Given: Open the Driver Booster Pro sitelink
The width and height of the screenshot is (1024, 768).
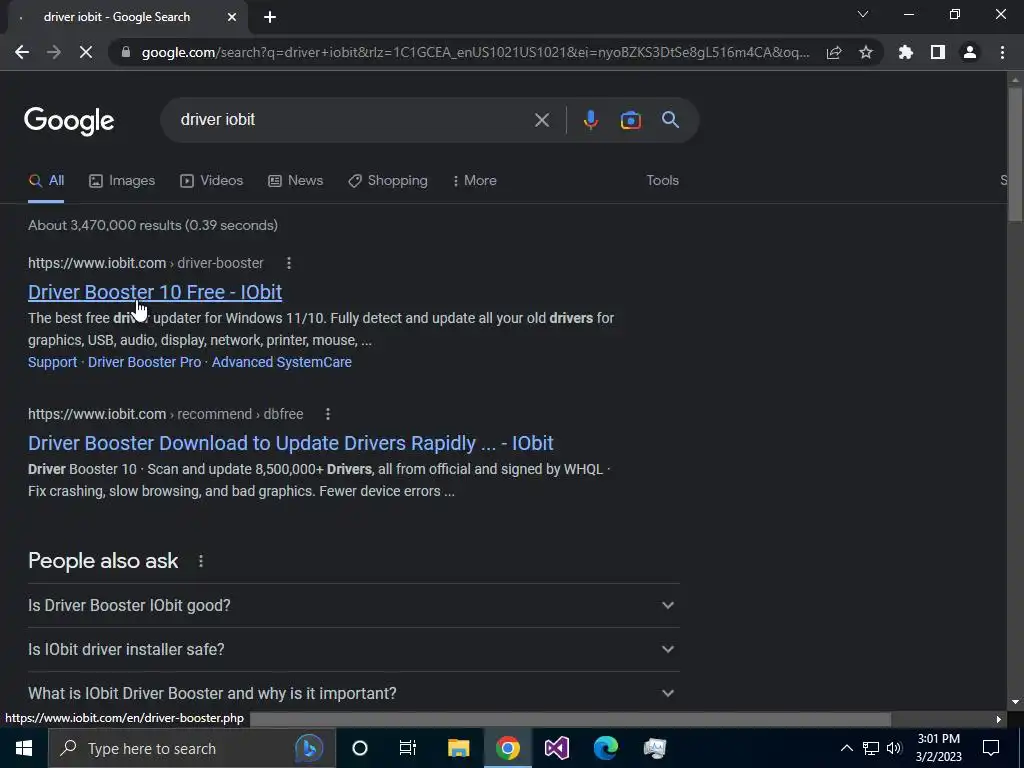Looking at the screenshot, I should [144, 362].
